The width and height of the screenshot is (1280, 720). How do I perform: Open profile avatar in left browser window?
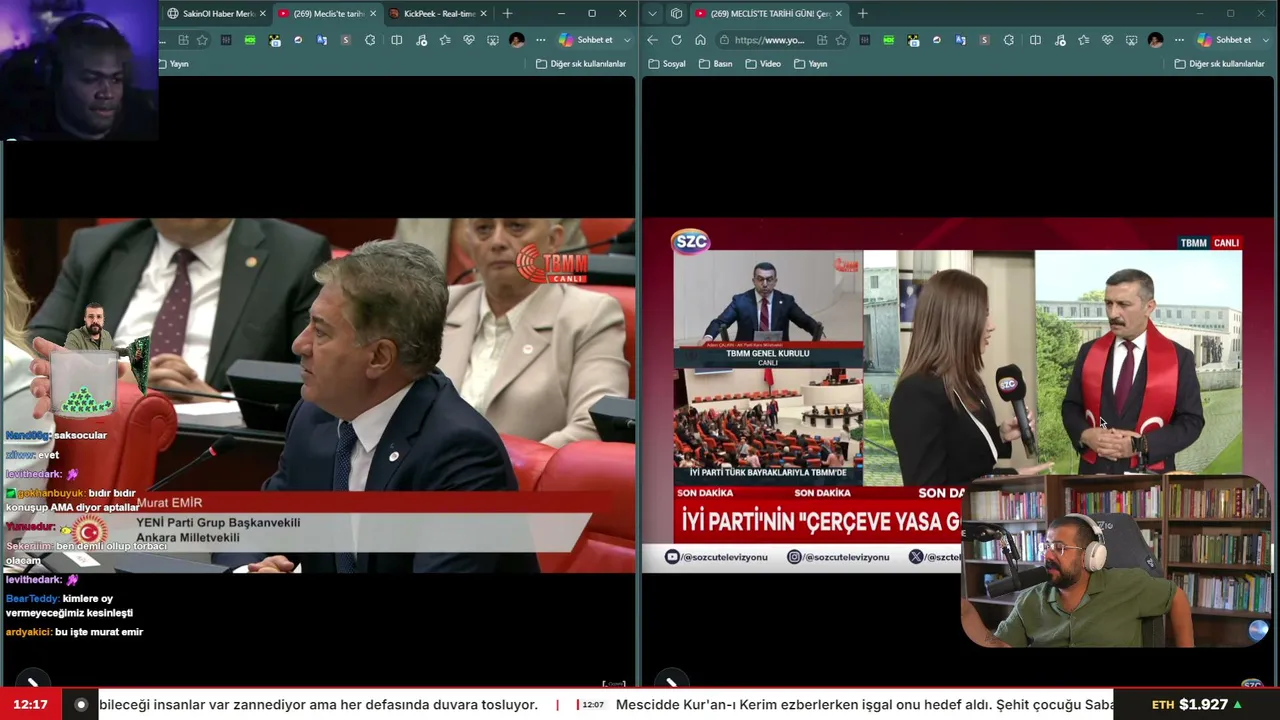(517, 40)
